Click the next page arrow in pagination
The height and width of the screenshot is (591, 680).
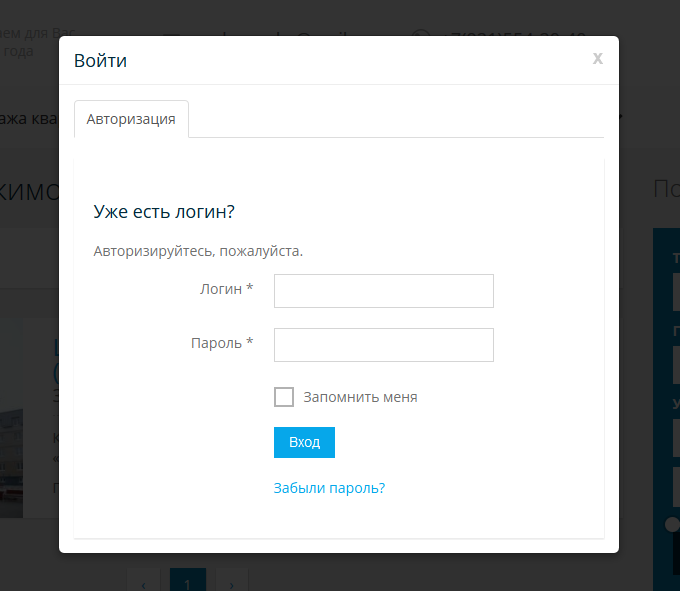[232, 581]
